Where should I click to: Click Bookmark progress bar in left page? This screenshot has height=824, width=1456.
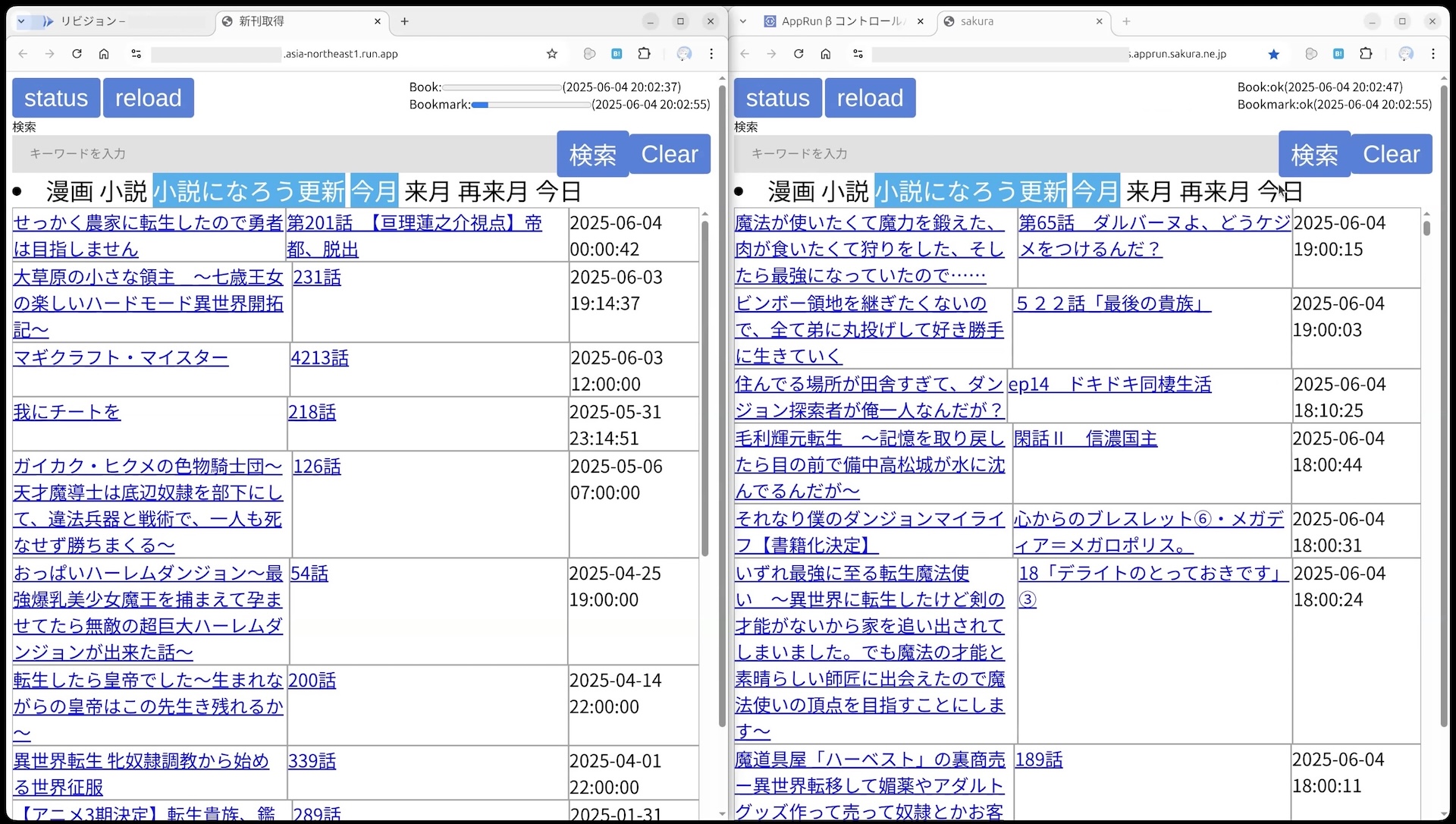click(x=532, y=105)
